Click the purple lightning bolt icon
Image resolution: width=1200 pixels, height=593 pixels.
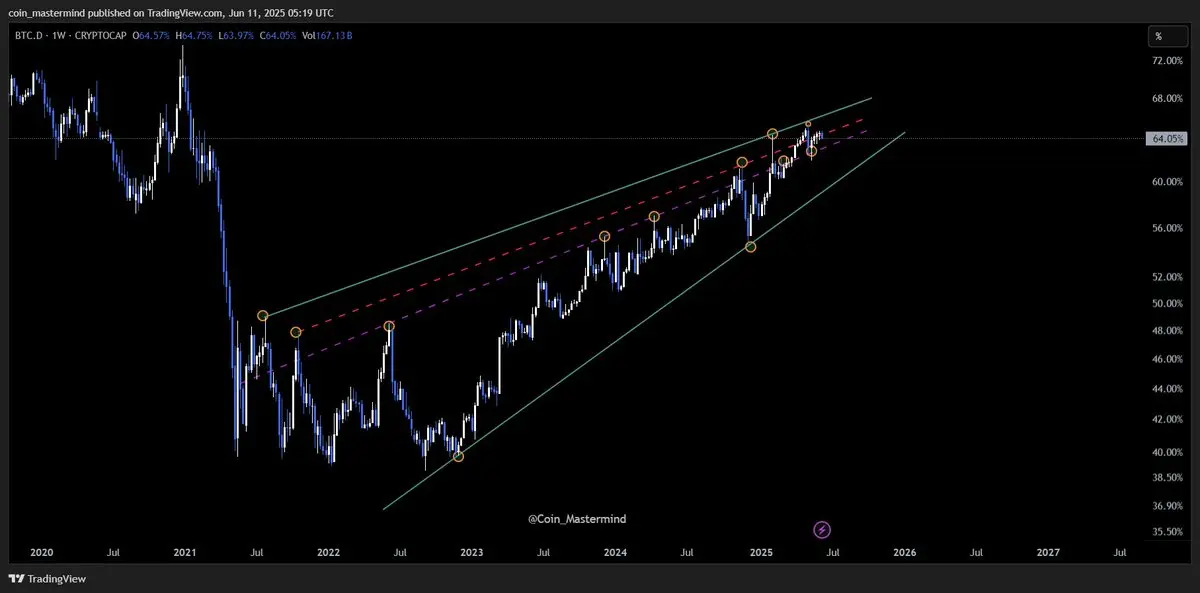click(x=822, y=530)
